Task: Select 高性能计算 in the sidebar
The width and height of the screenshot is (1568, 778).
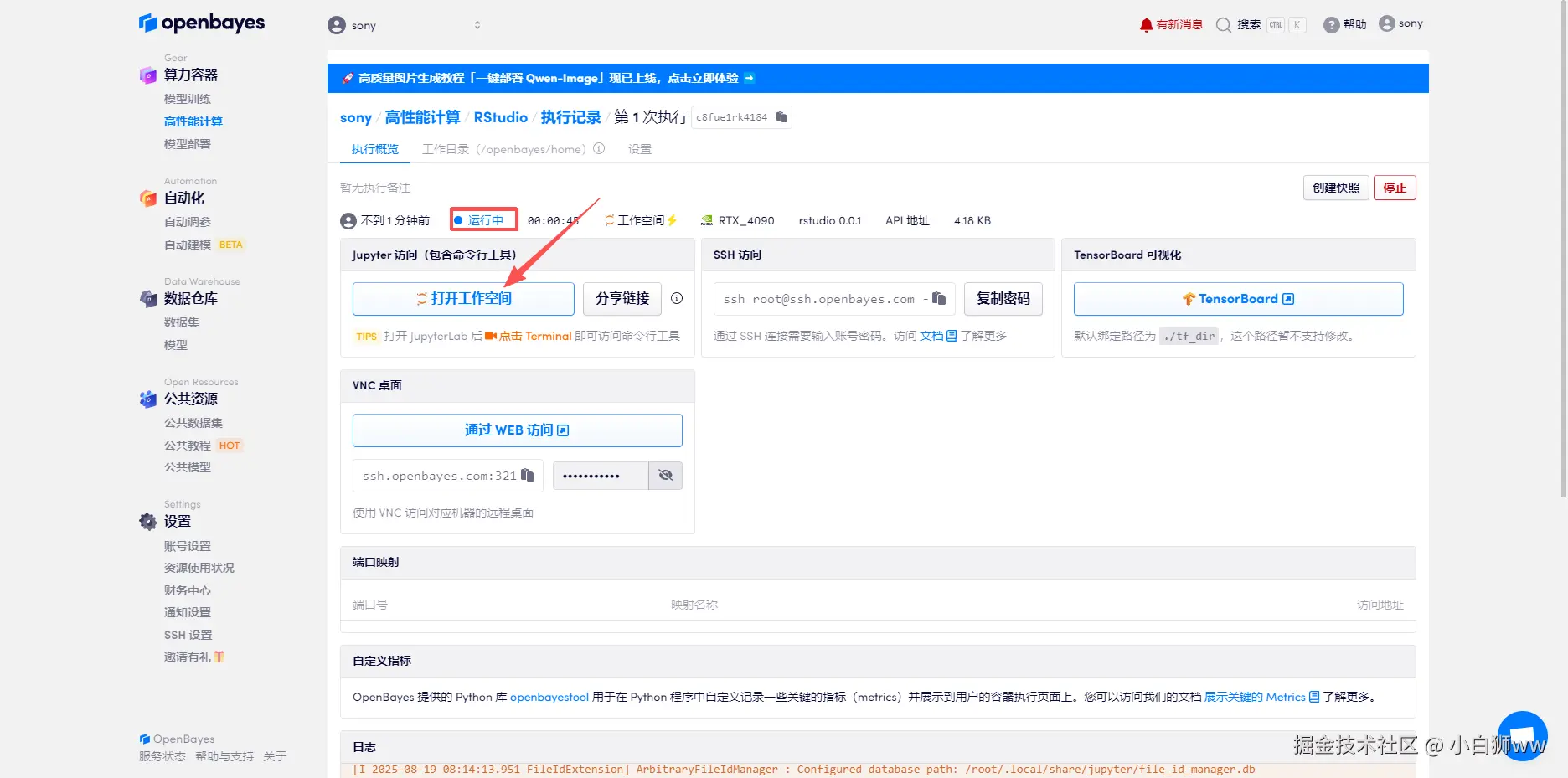Action: click(x=193, y=121)
